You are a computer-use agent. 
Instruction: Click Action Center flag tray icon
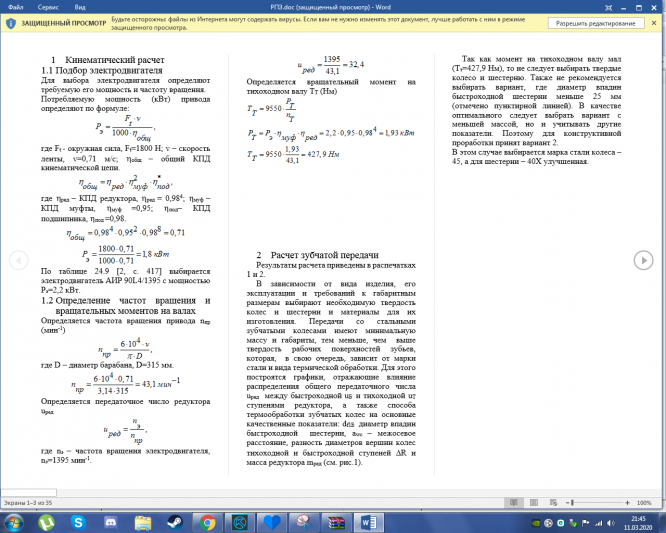tap(586, 523)
